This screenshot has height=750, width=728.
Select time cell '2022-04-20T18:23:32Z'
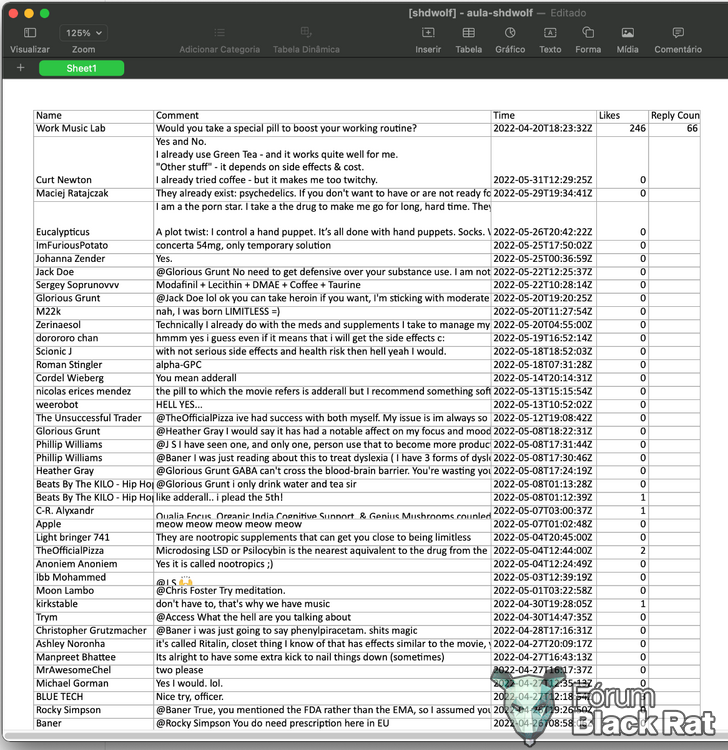coord(543,129)
